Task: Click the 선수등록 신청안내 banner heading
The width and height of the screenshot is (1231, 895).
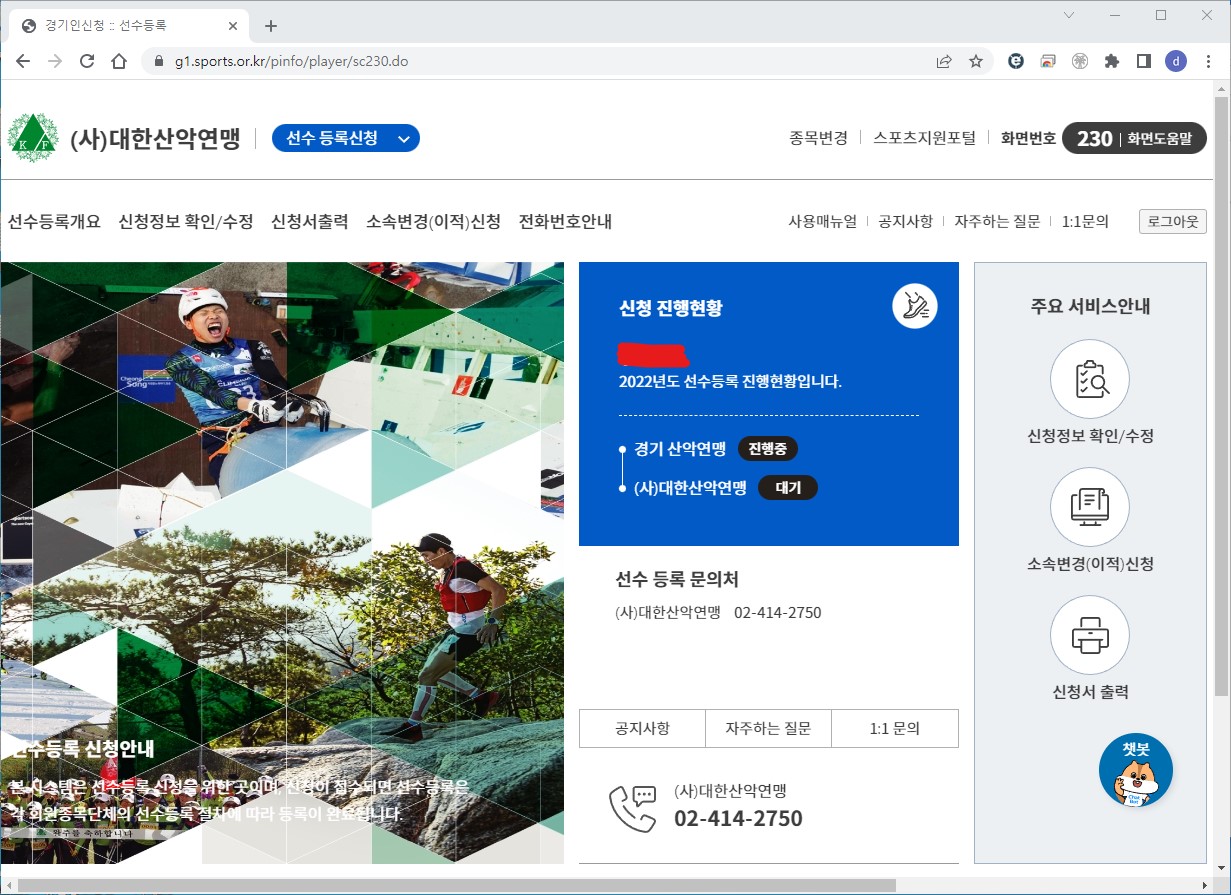Action: 80,748
